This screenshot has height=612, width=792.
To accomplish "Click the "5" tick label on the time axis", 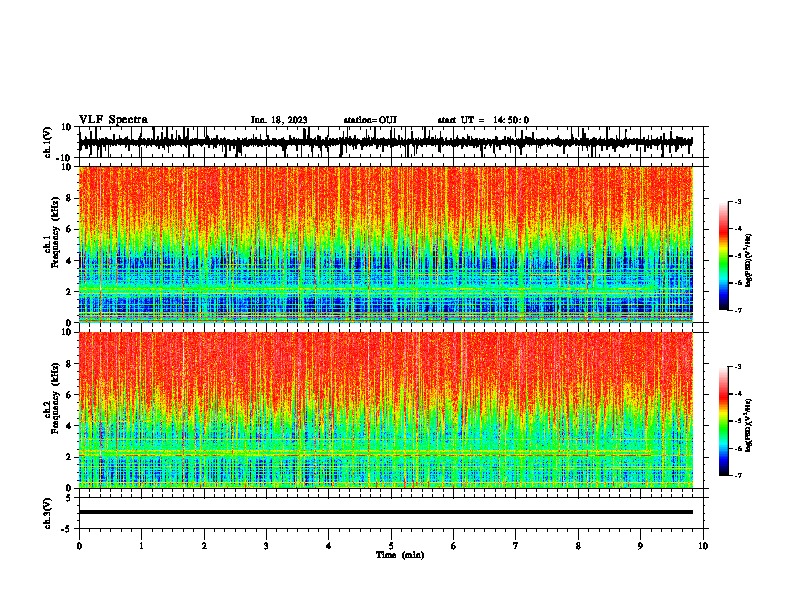I will [391, 546].
